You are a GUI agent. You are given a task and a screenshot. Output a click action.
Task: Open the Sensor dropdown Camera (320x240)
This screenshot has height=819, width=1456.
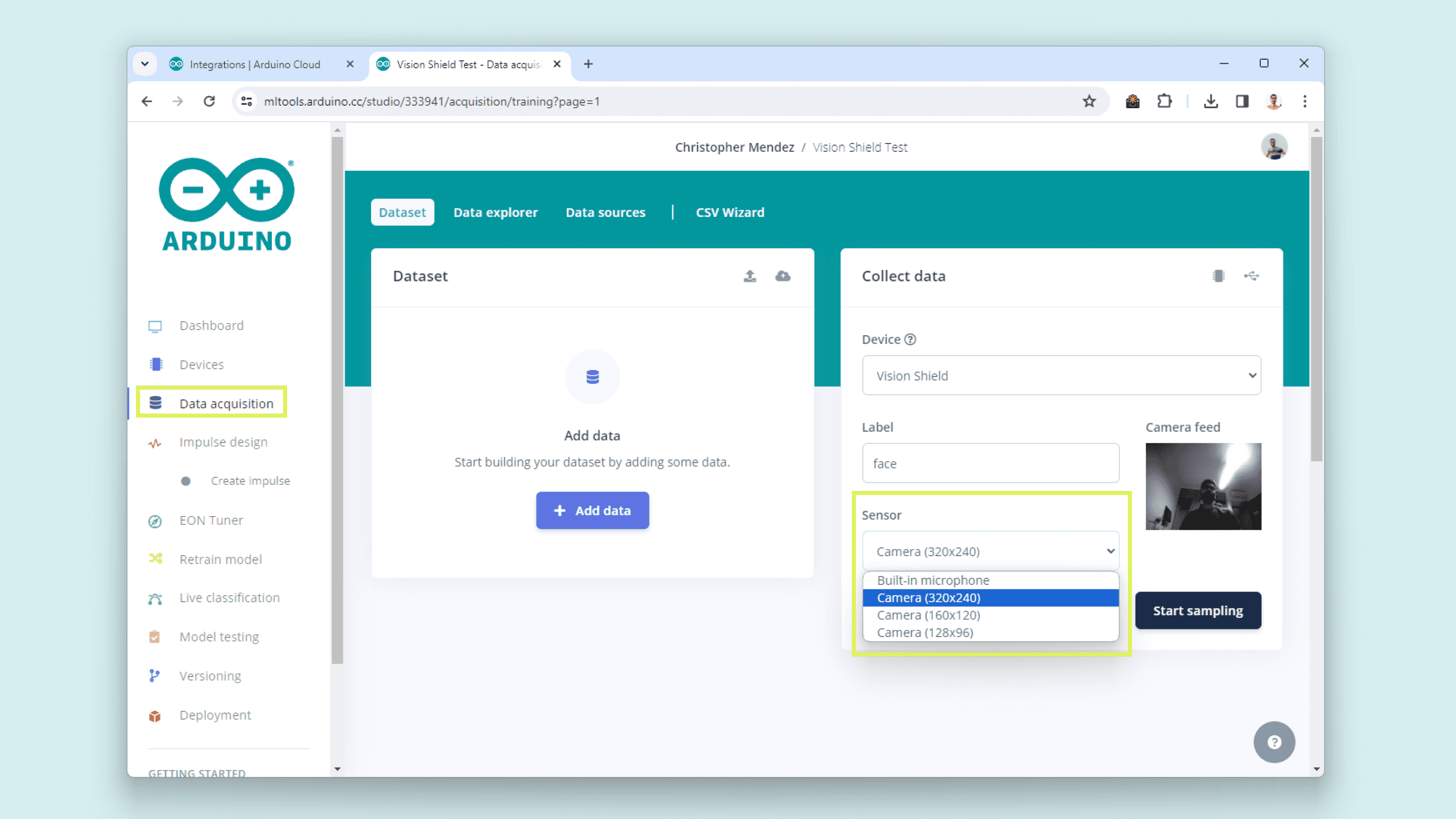pyautogui.click(x=990, y=551)
